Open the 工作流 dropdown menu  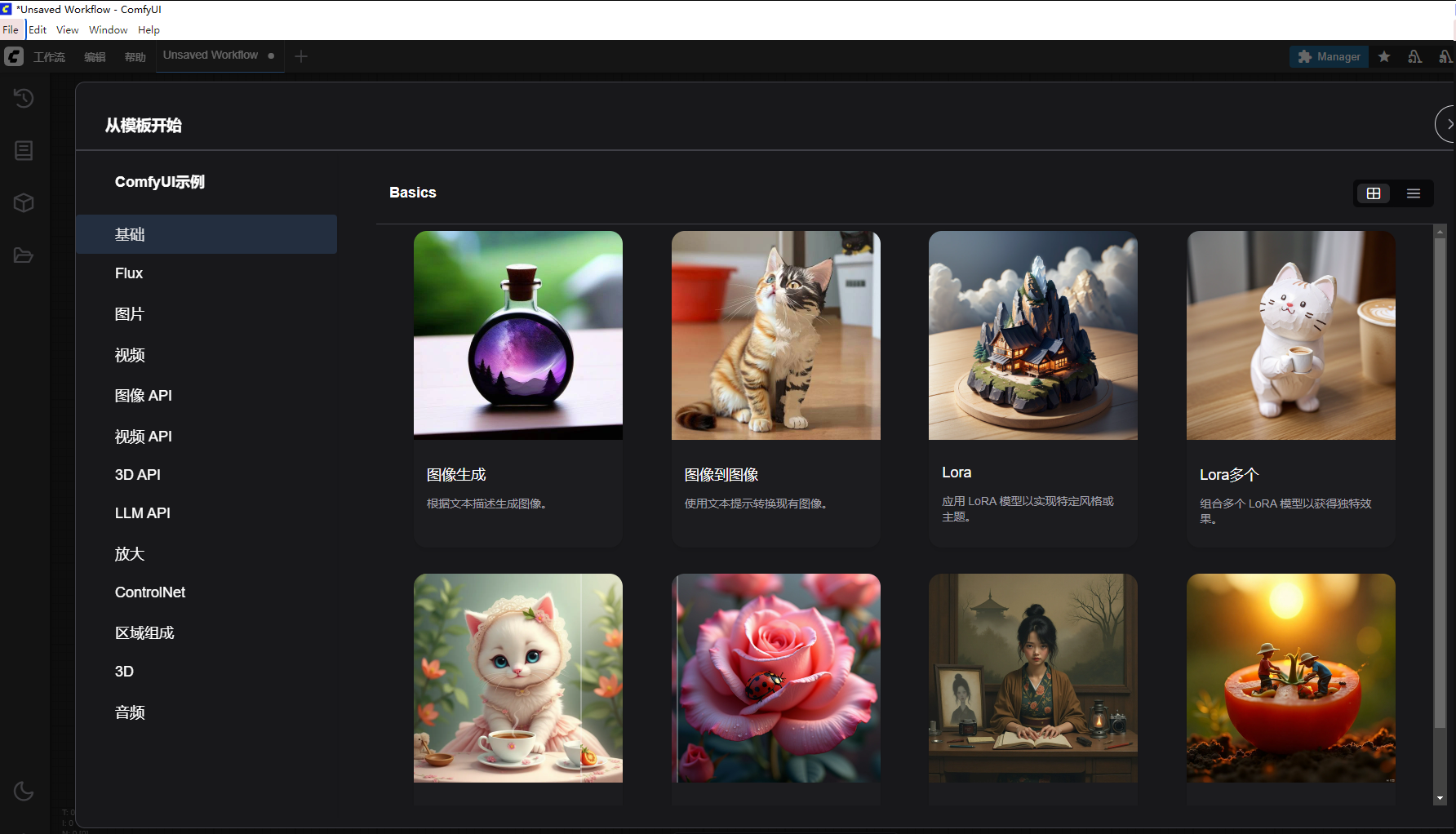pos(49,57)
